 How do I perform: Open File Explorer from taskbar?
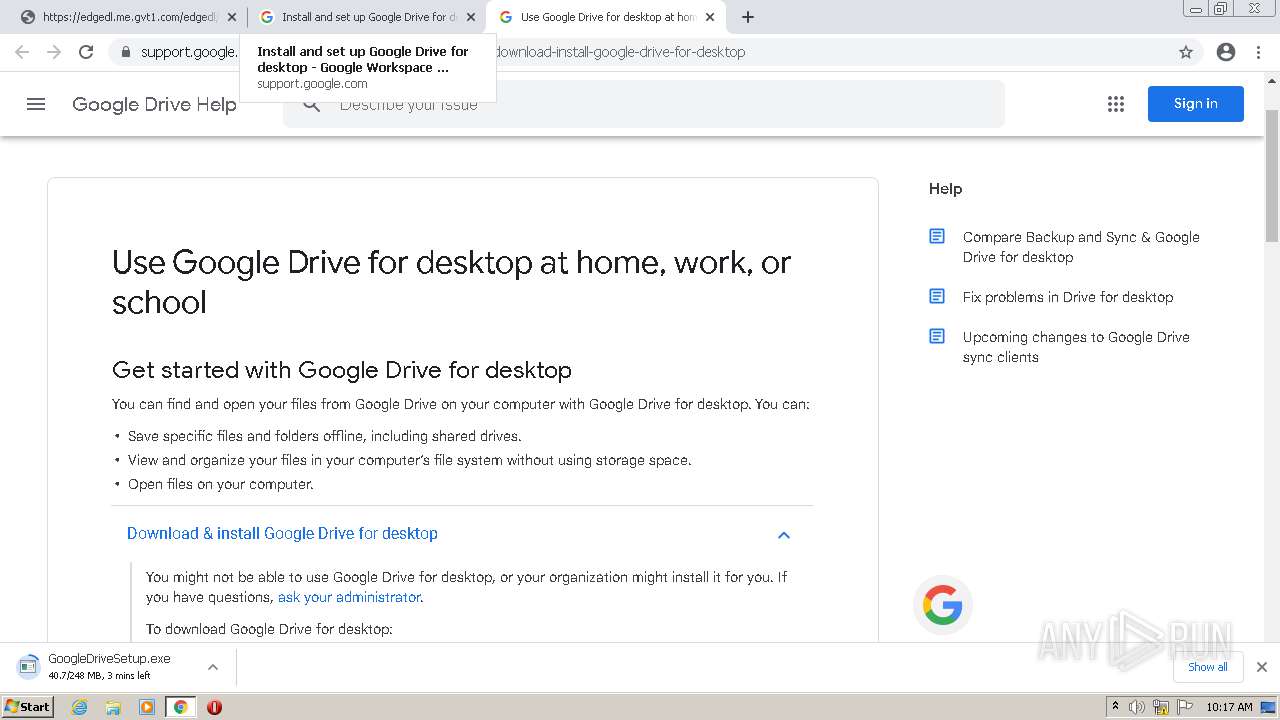click(113, 707)
